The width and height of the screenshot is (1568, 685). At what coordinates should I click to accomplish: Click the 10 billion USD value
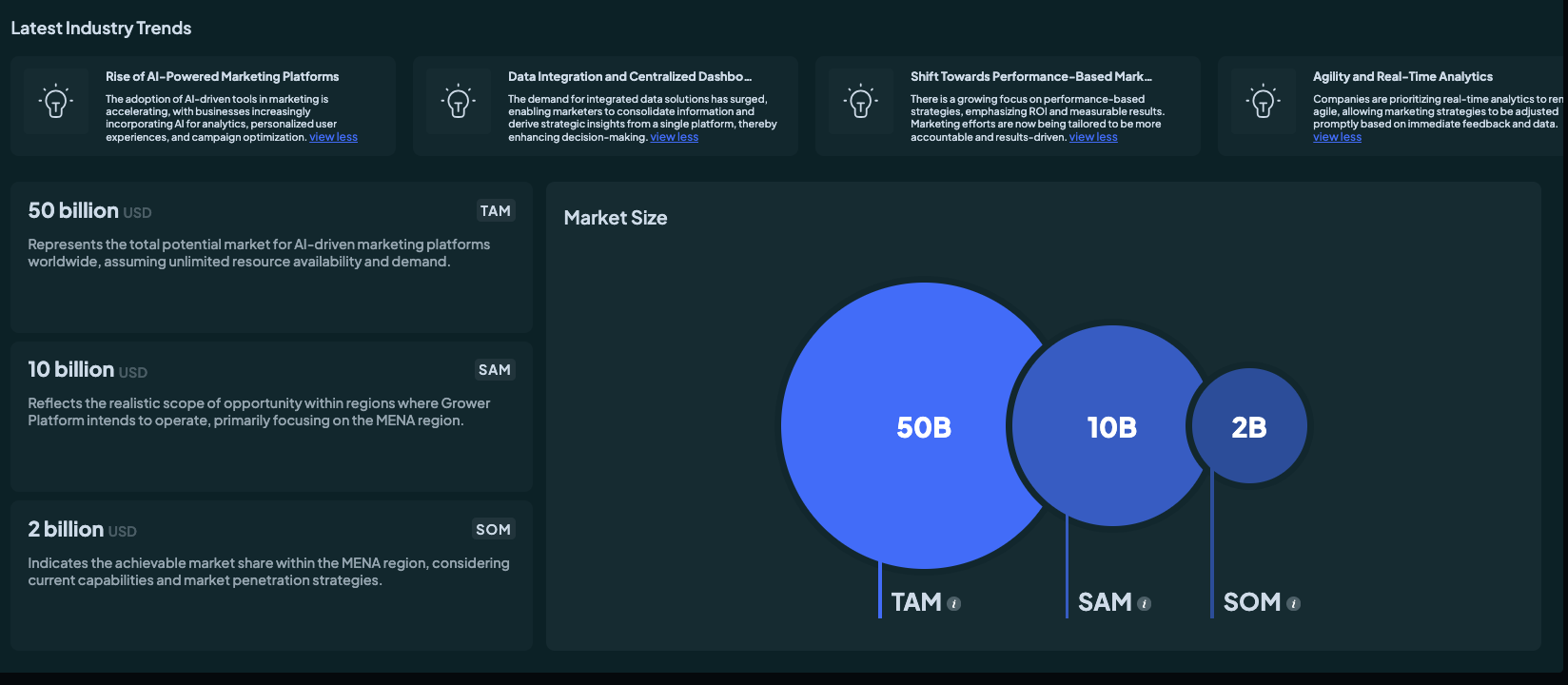point(88,369)
